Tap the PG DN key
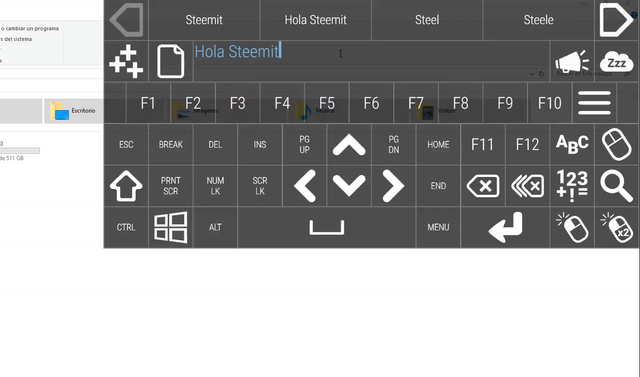Image resolution: width=640 pixels, height=377 pixels. pyautogui.click(x=393, y=144)
